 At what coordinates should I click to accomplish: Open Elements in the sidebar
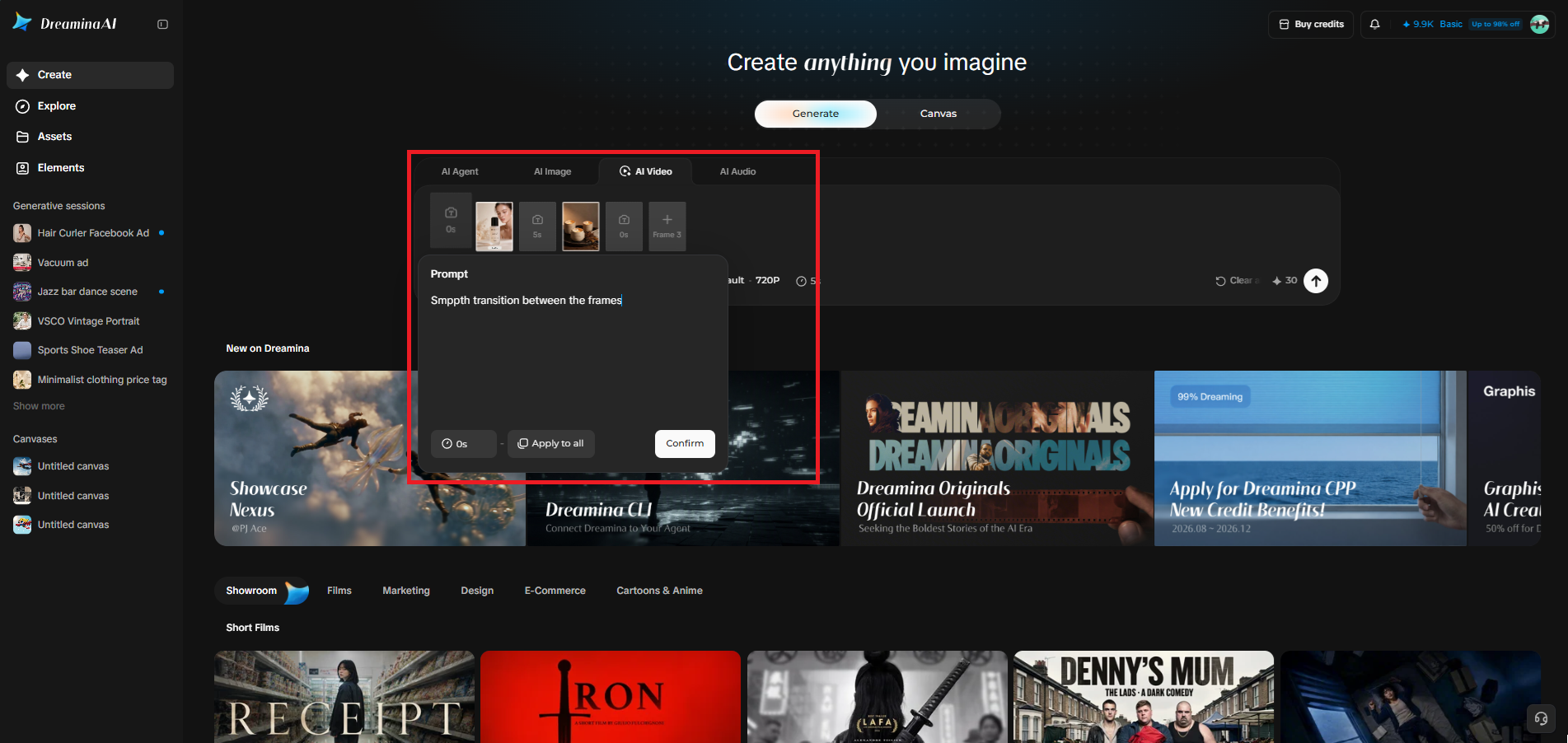90,168
